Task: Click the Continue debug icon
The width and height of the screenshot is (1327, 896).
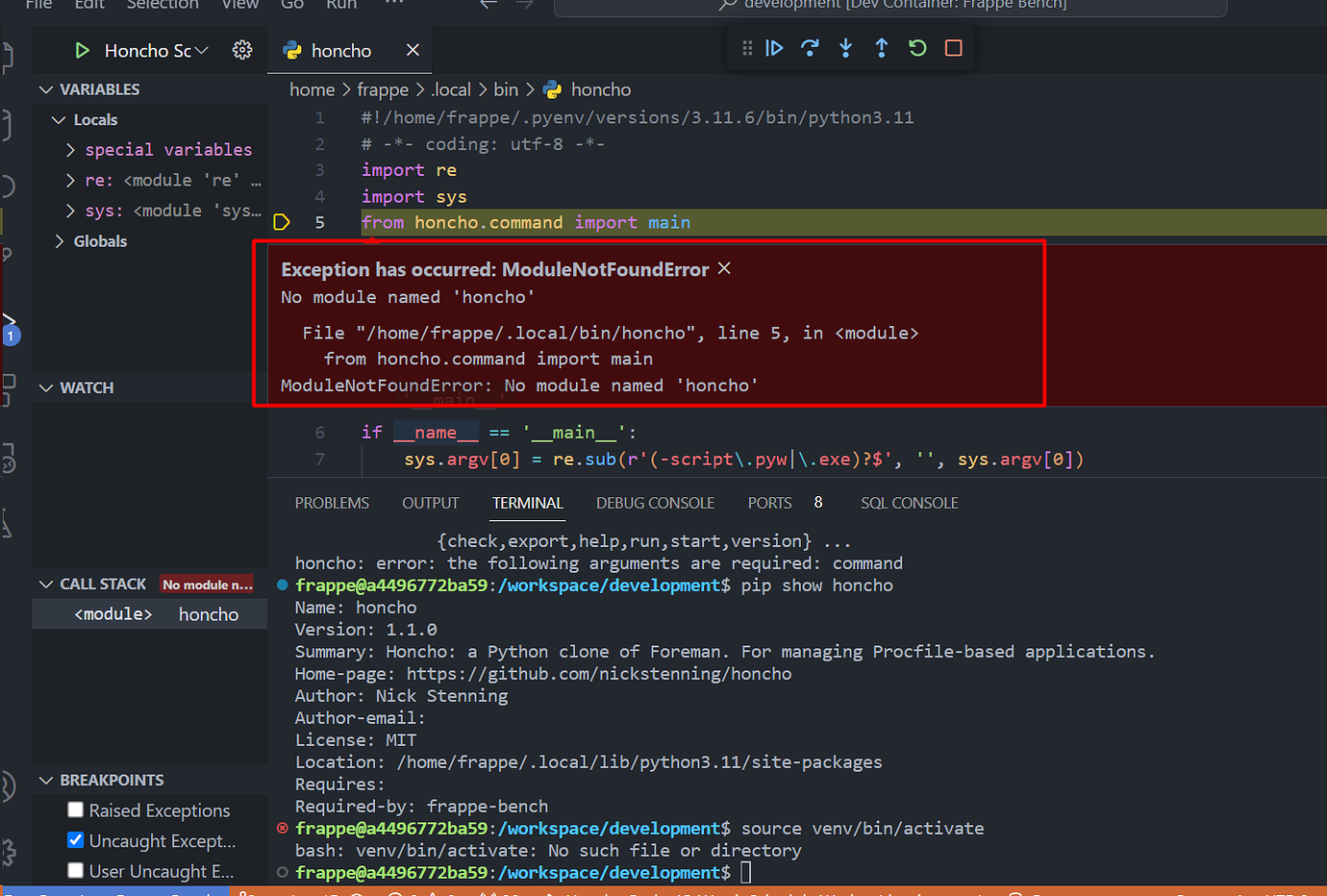Action: (775, 47)
